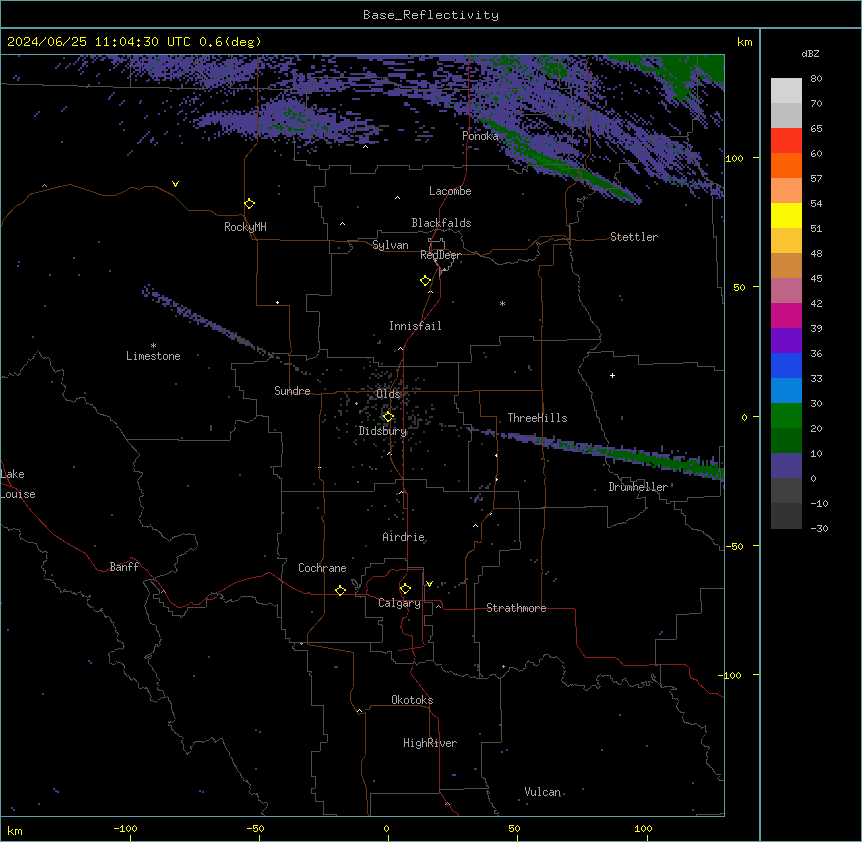Click the Innisfail city label
The width and height of the screenshot is (862, 842).
(x=415, y=326)
